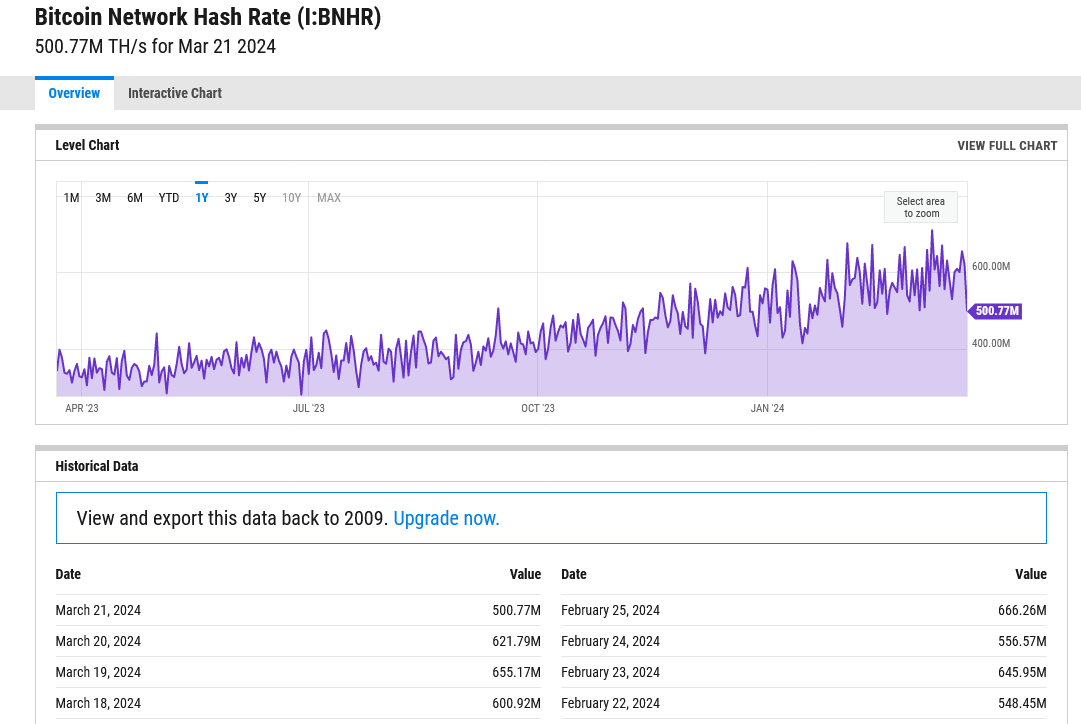This screenshot has height=724, width=1081.
Task: Click the APR '23 axis label
Action: (82, 408)
